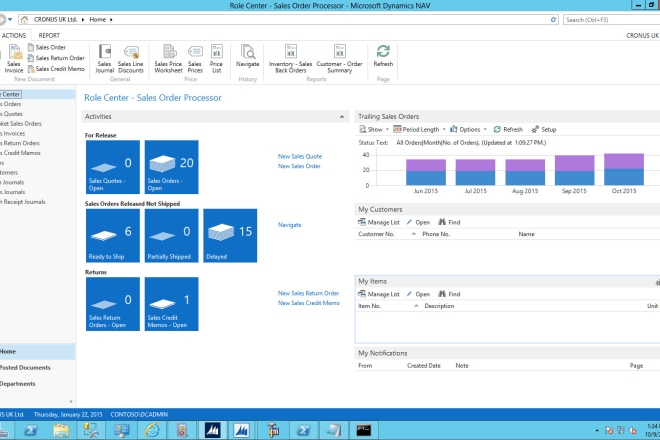Expand the Home breadcrumb arrow
Viewport: 660px width, 440px height.
tap(111, 19)
